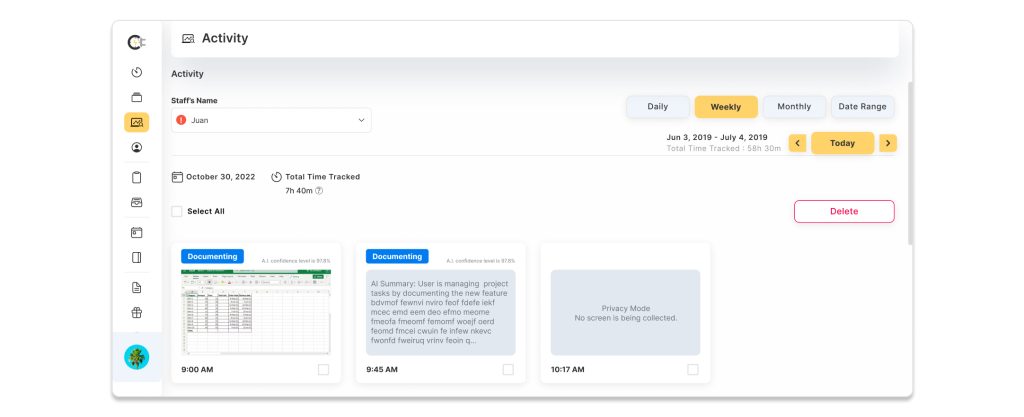Screen dimensions: 1024x417
Task: Check the box for the 9:00 AM screenshot
Action: coord(323,370)
